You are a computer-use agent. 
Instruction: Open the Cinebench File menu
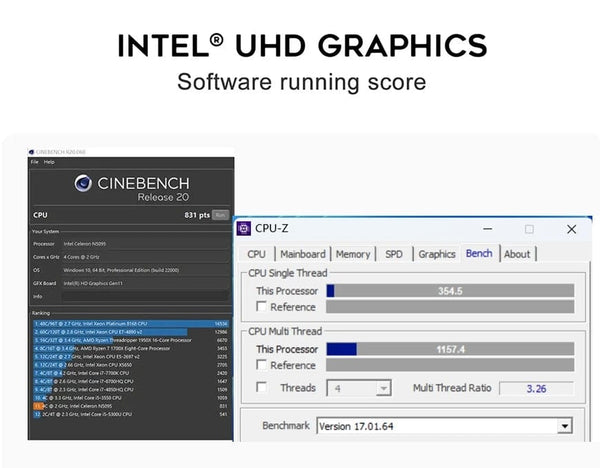coord(34,162)
